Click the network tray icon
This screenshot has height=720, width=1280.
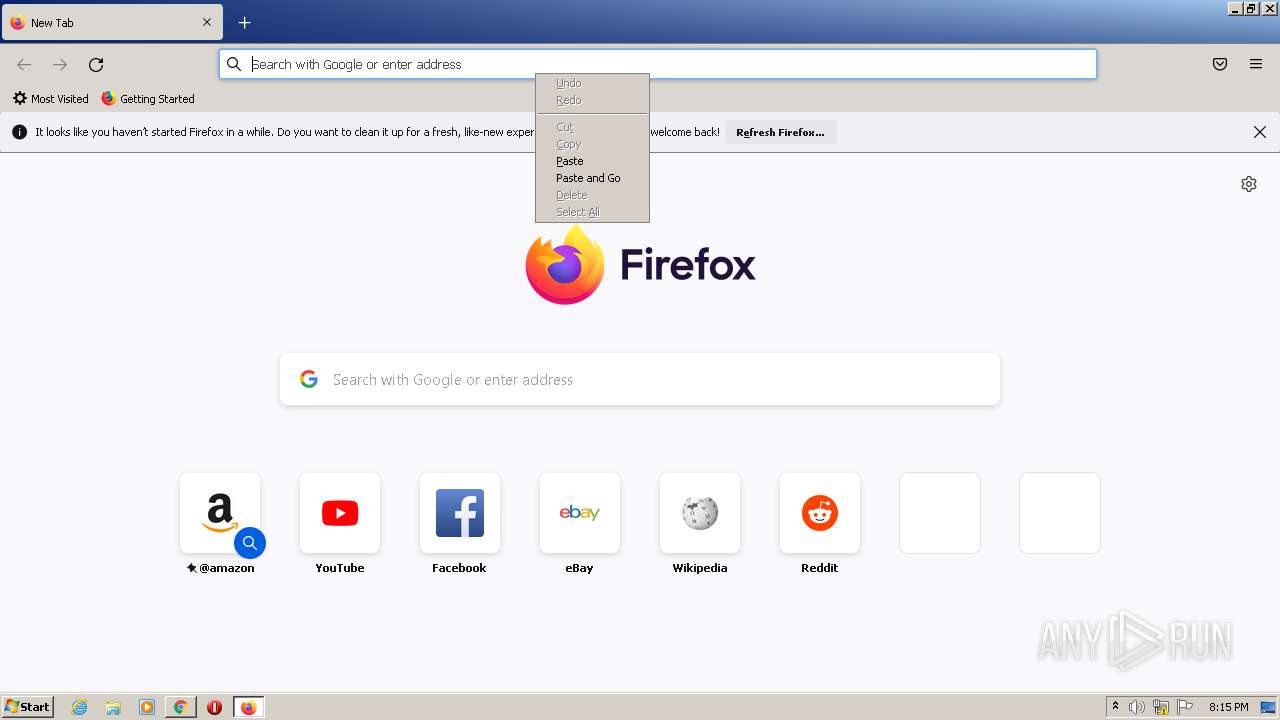(x=1161, y=707)
